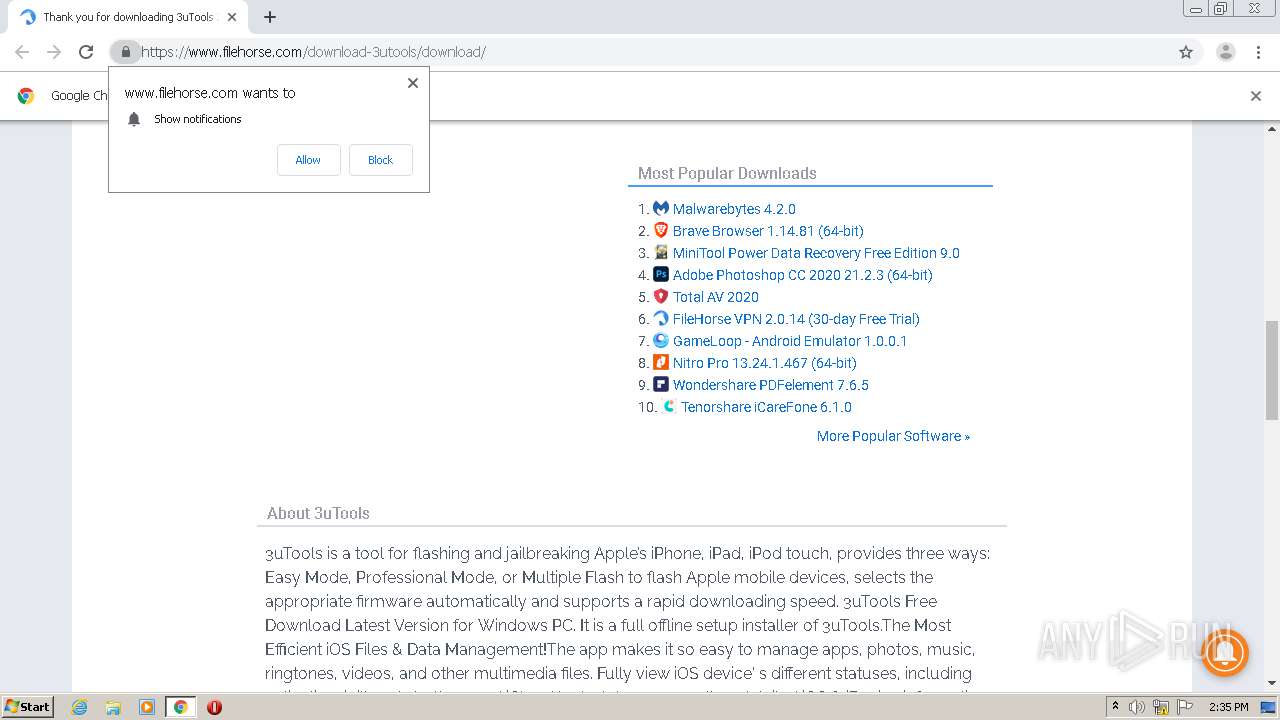Bookmark this page with star icon
Screen dimensions: 1280x720
coord(1186,52)
